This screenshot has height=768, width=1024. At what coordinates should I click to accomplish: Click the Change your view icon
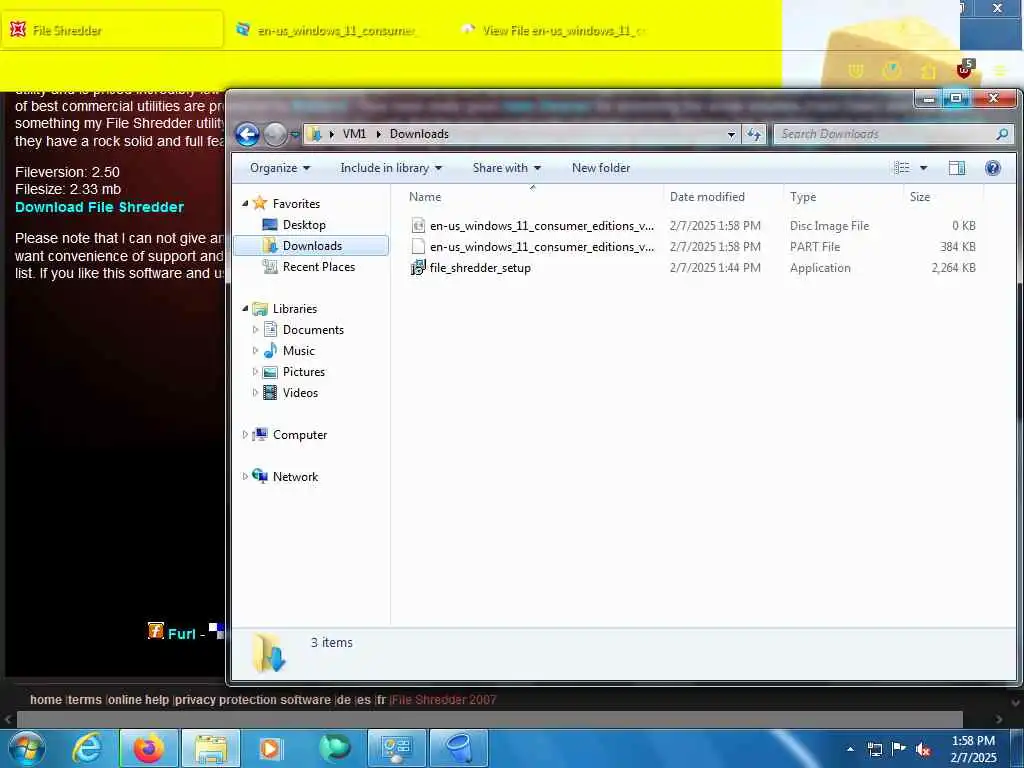pyautogui.click(x=902, y=168)
